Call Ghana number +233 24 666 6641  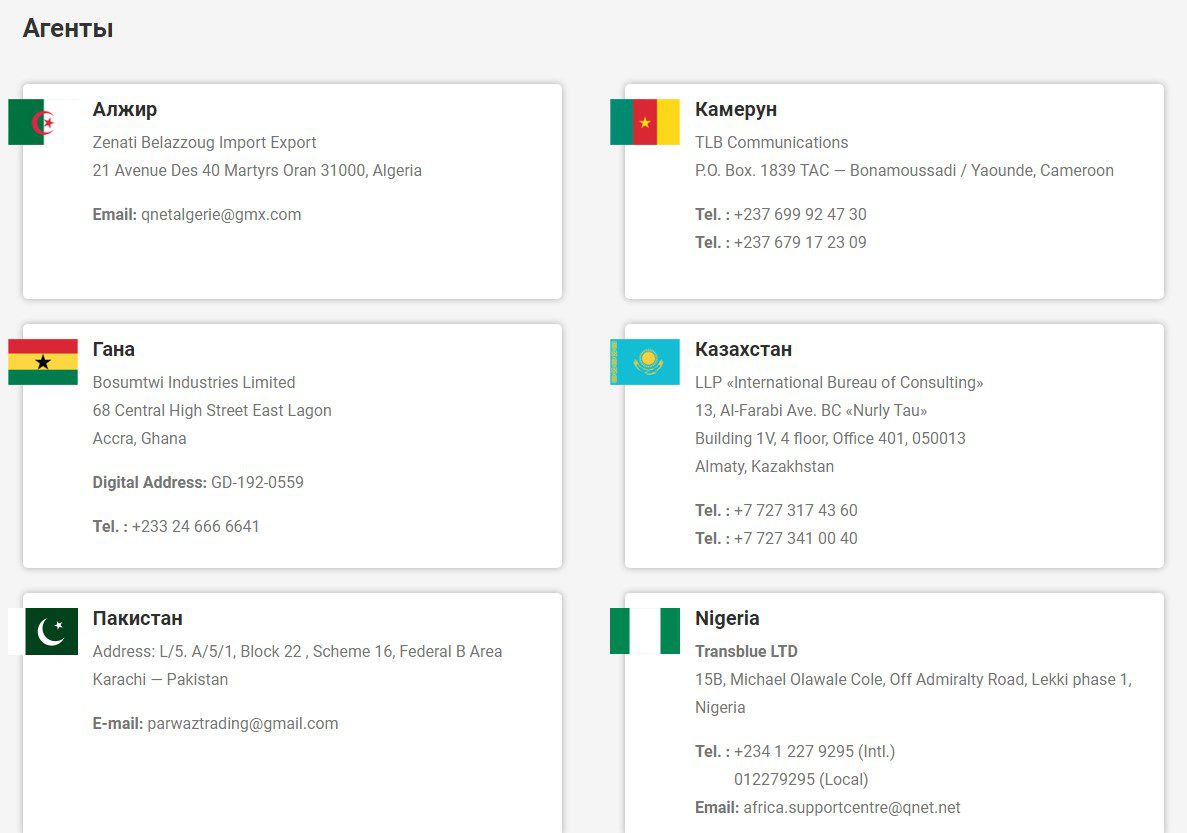pyautogui.click(x=196, y=526)
